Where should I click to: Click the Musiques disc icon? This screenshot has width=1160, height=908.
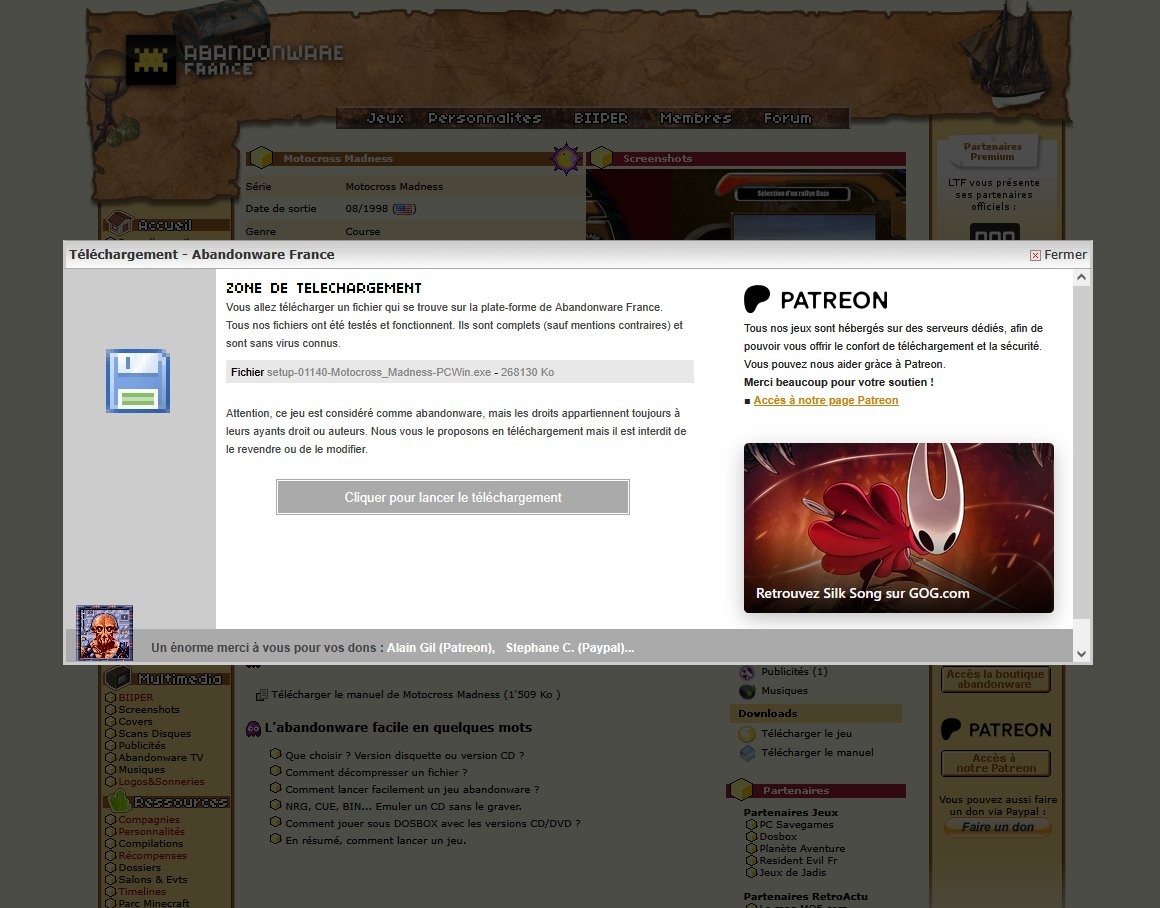tap(747, 691)
